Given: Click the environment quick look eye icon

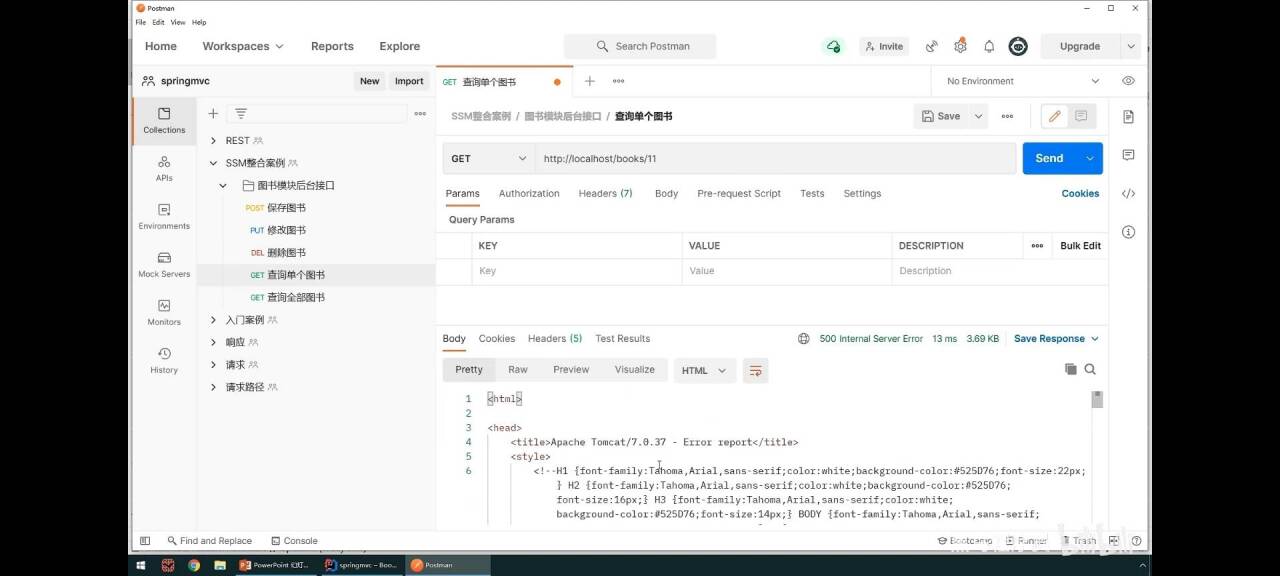Looking at the screenshot, I should pyautogui.click(x=1128, y=81).
